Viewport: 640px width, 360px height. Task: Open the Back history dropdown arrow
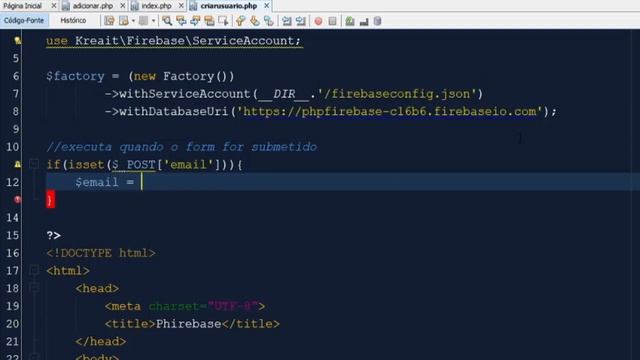(133, 21)
